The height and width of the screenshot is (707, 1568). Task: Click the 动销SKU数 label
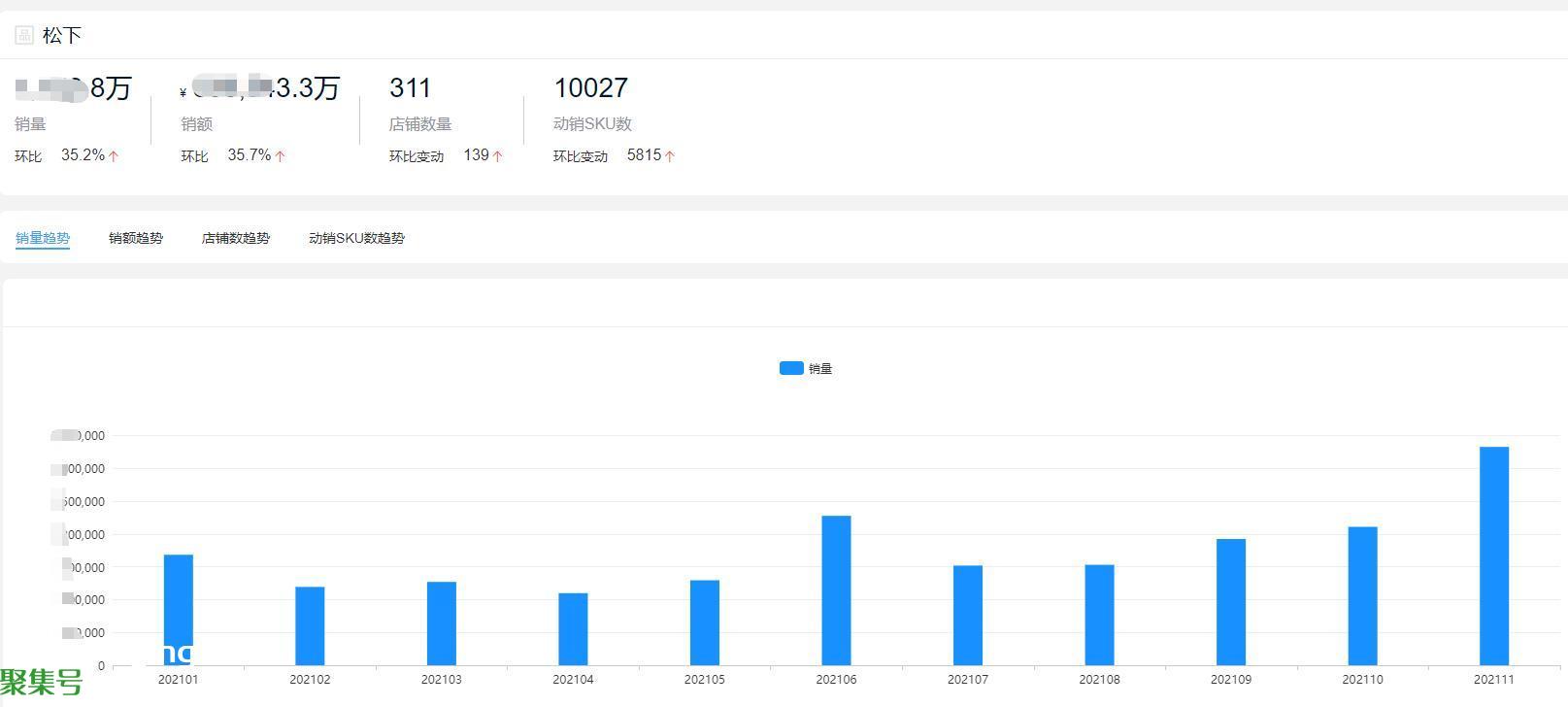592,124
